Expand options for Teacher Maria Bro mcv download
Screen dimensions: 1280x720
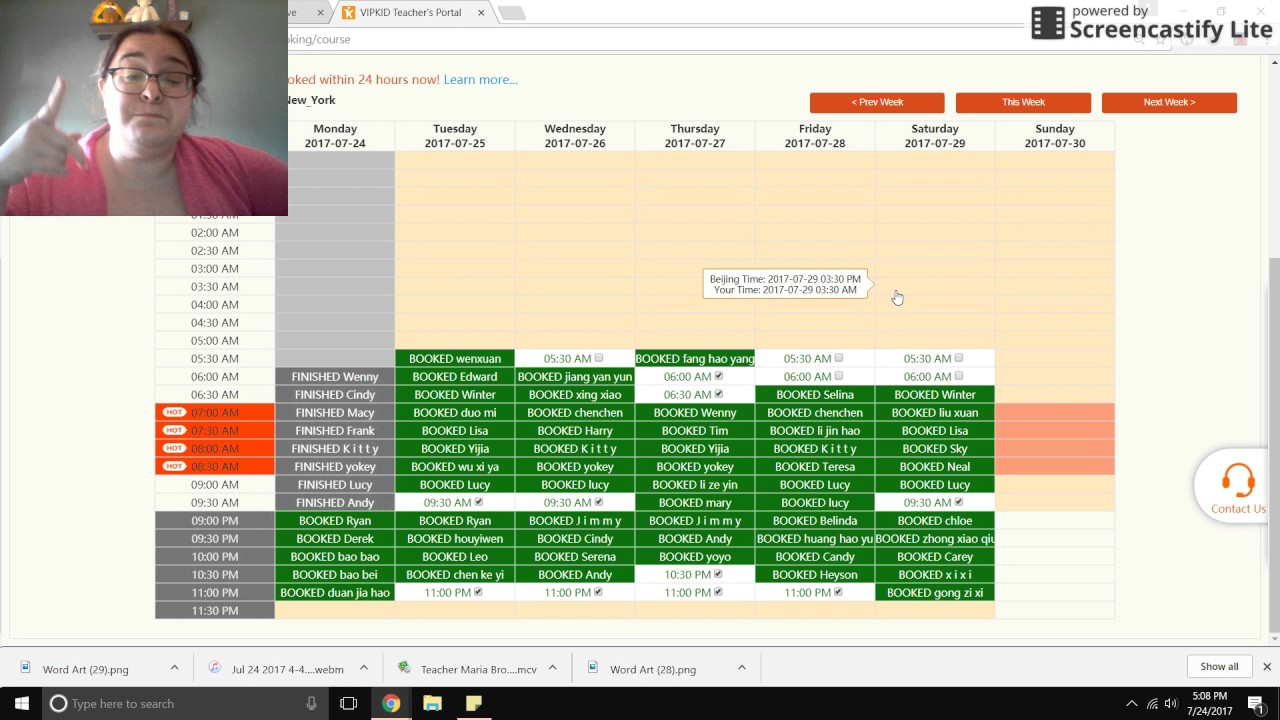point(552,668)
